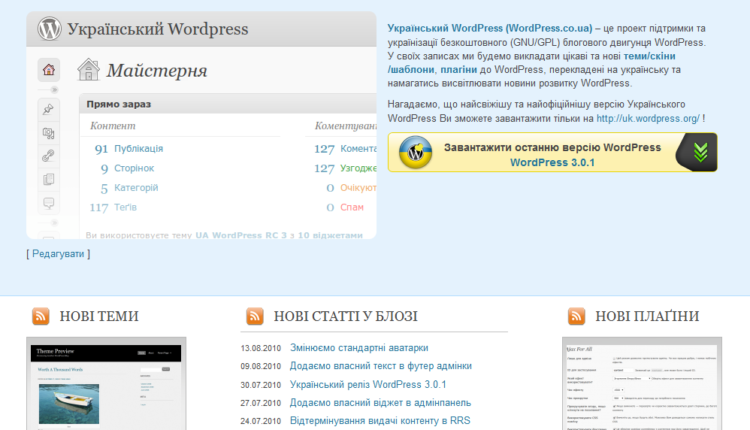The width and height of the screenshot is (750, 430).
Task: Open the new plugin screenshot thumbnail
Action: (642, 384)
